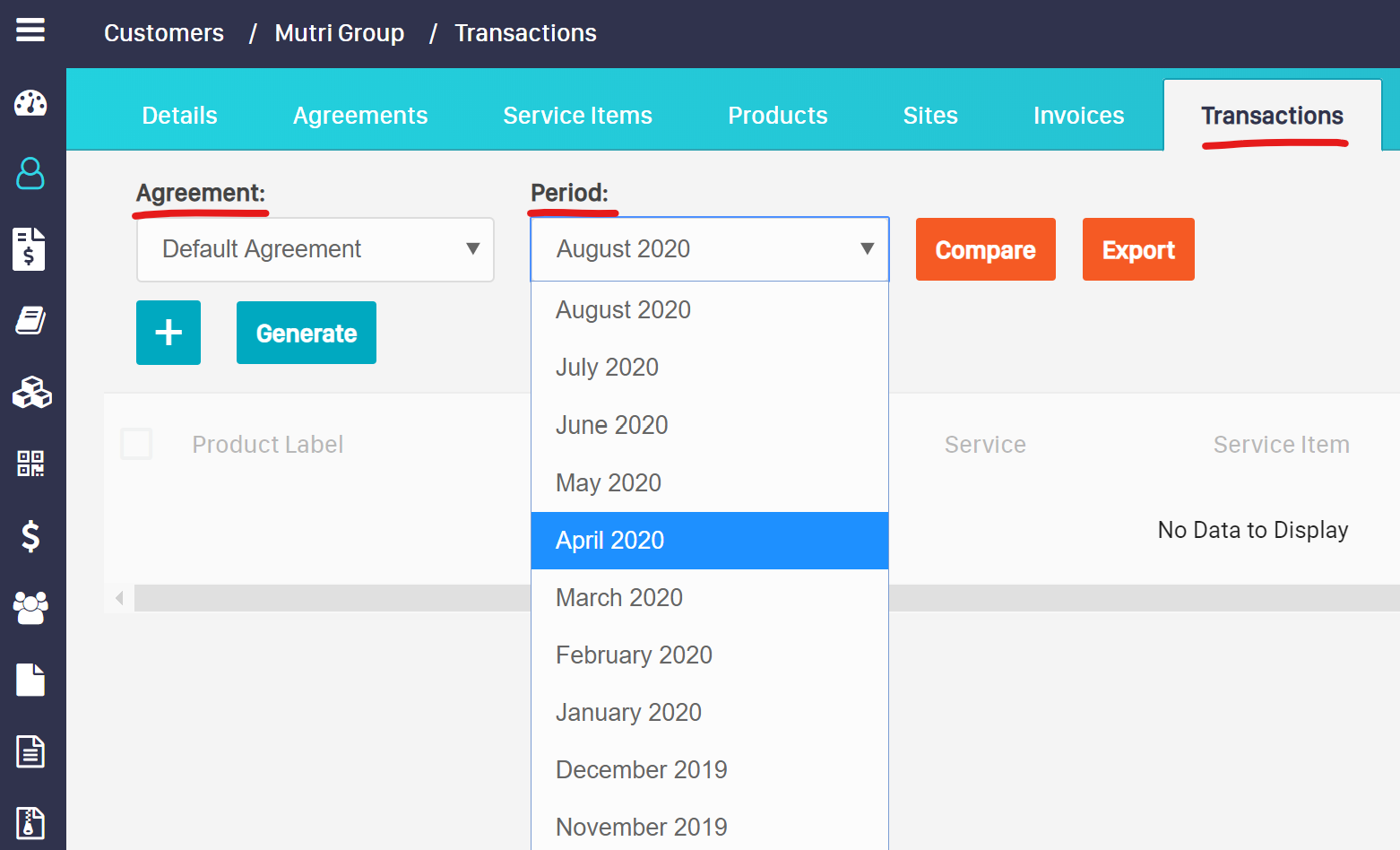Image resolution: width=1400 pixels, height=850 pixels.
Task: Select the products cubes icon in sidebar
Action: tap(30, 392)
